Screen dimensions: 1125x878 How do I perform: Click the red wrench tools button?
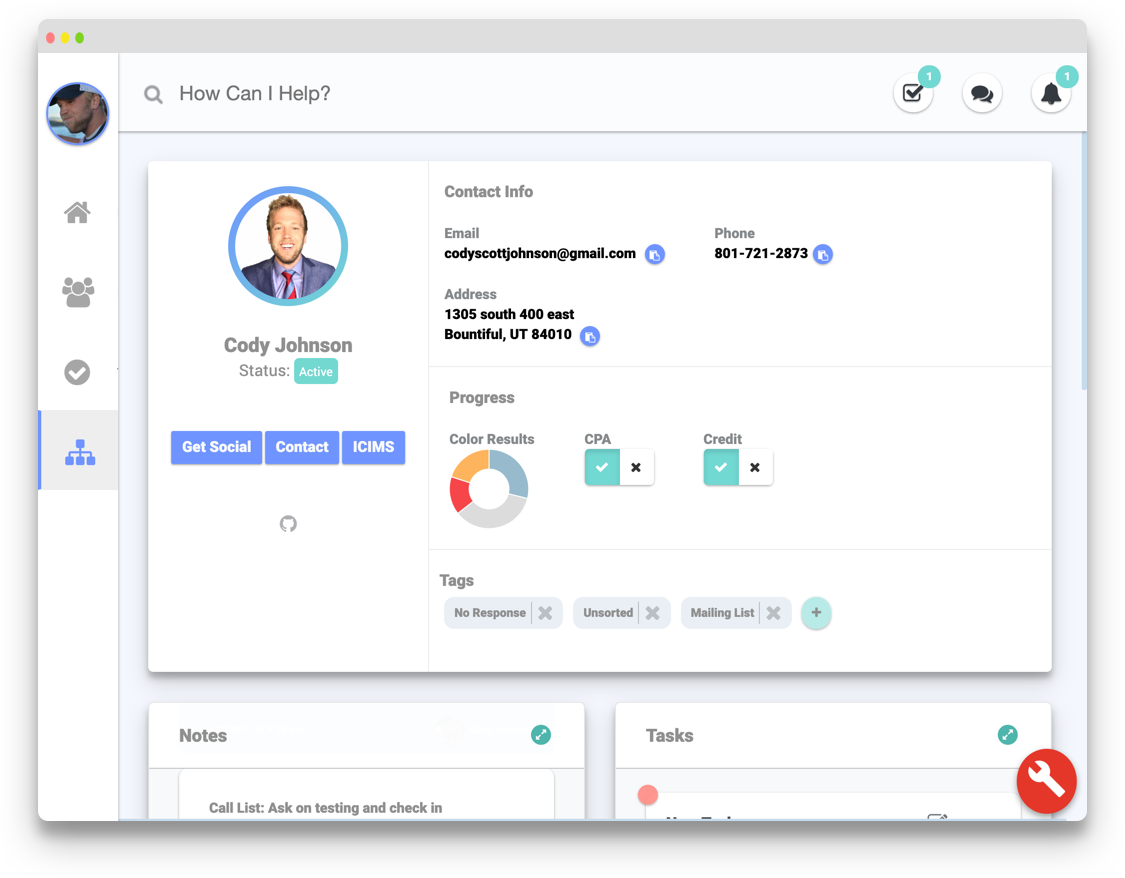click(1046, 781)
